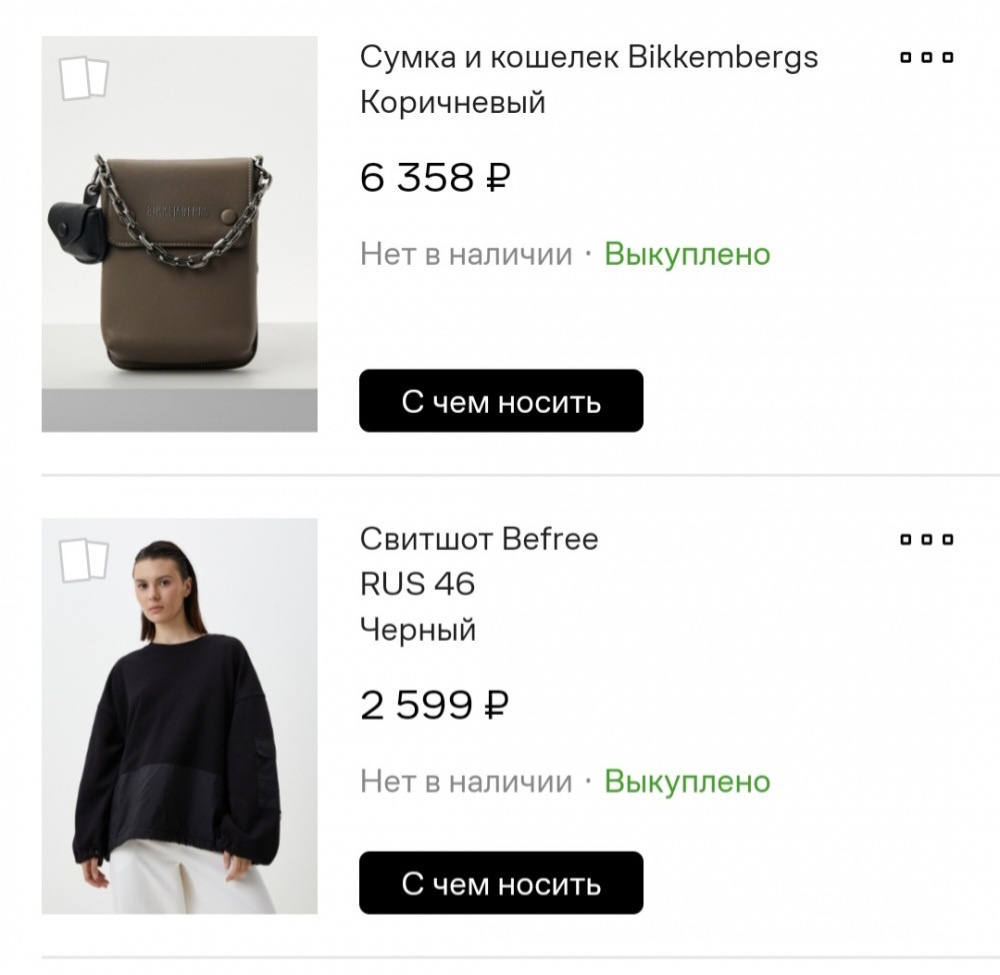Click the 6 358 ₽ price

pos(435,178)
